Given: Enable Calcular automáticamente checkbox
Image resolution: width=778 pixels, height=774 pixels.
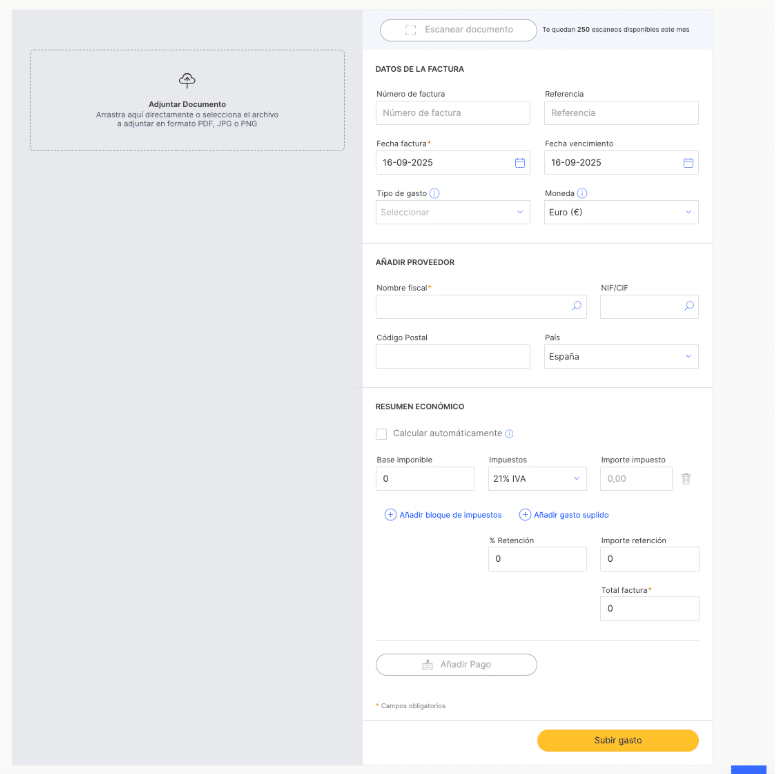Looking at the screenshot, I should 381,434.
